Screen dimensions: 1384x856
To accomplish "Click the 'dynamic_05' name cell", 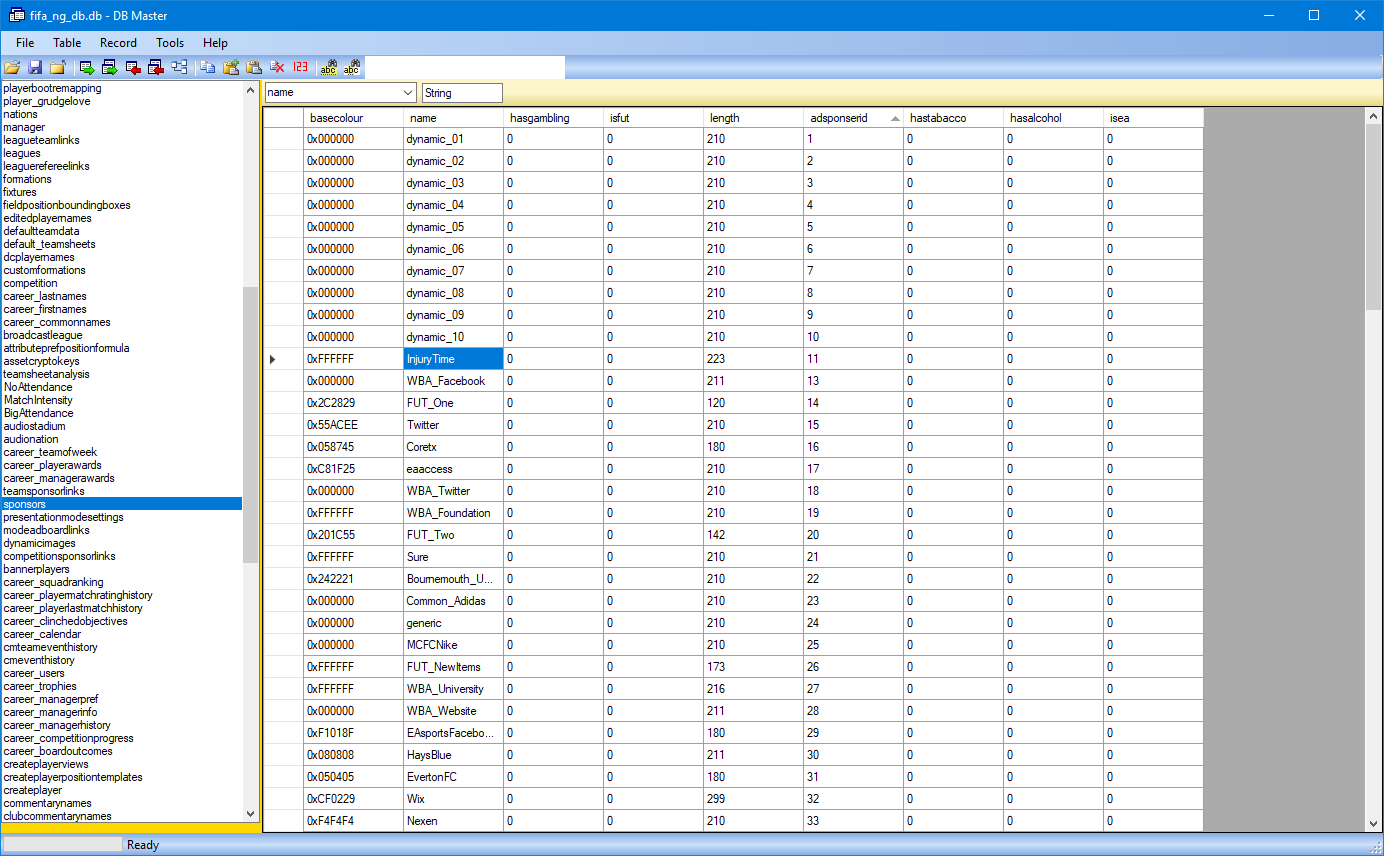I will point(453,227).
